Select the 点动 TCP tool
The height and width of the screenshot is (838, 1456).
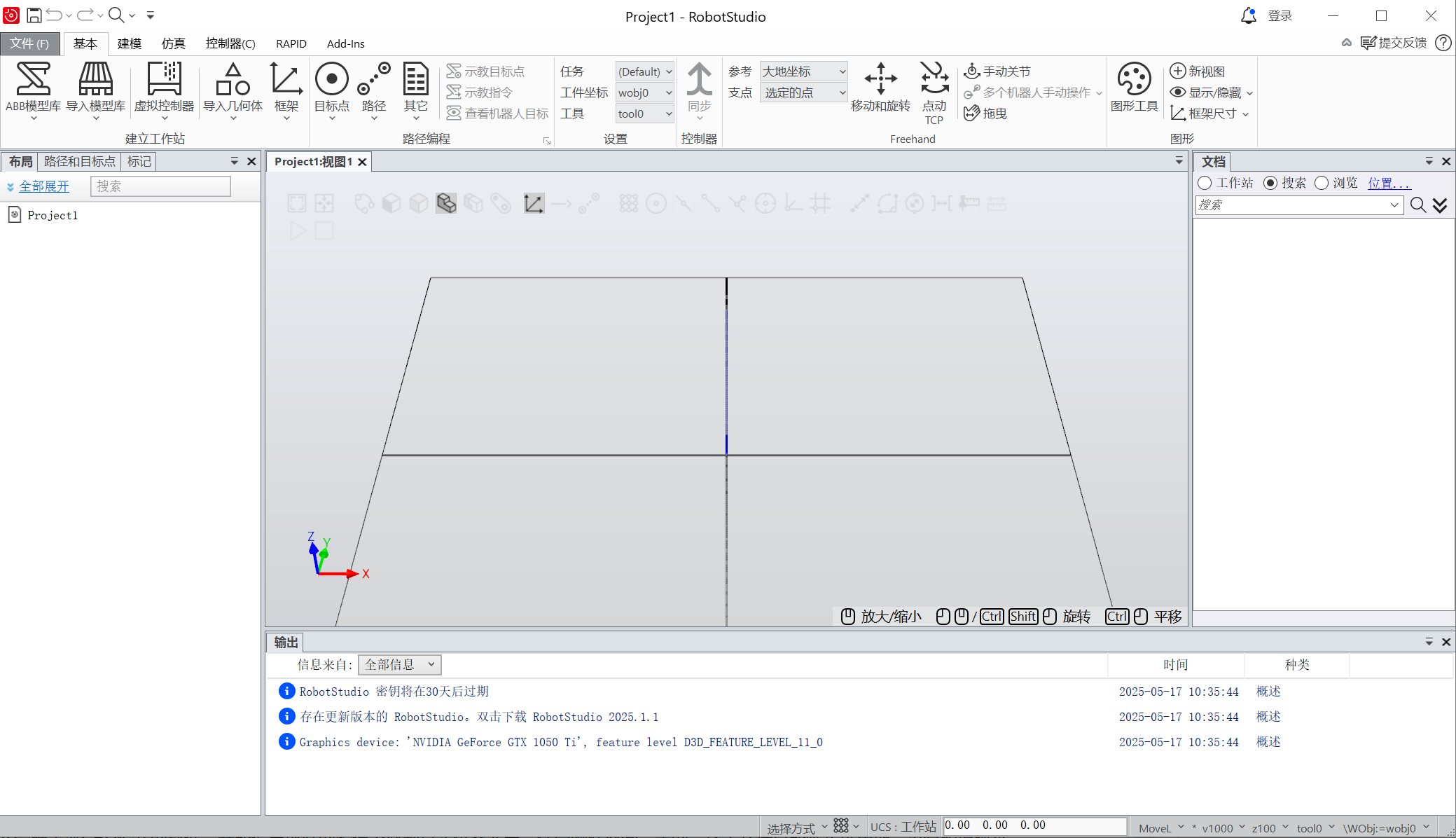[934, 92]
